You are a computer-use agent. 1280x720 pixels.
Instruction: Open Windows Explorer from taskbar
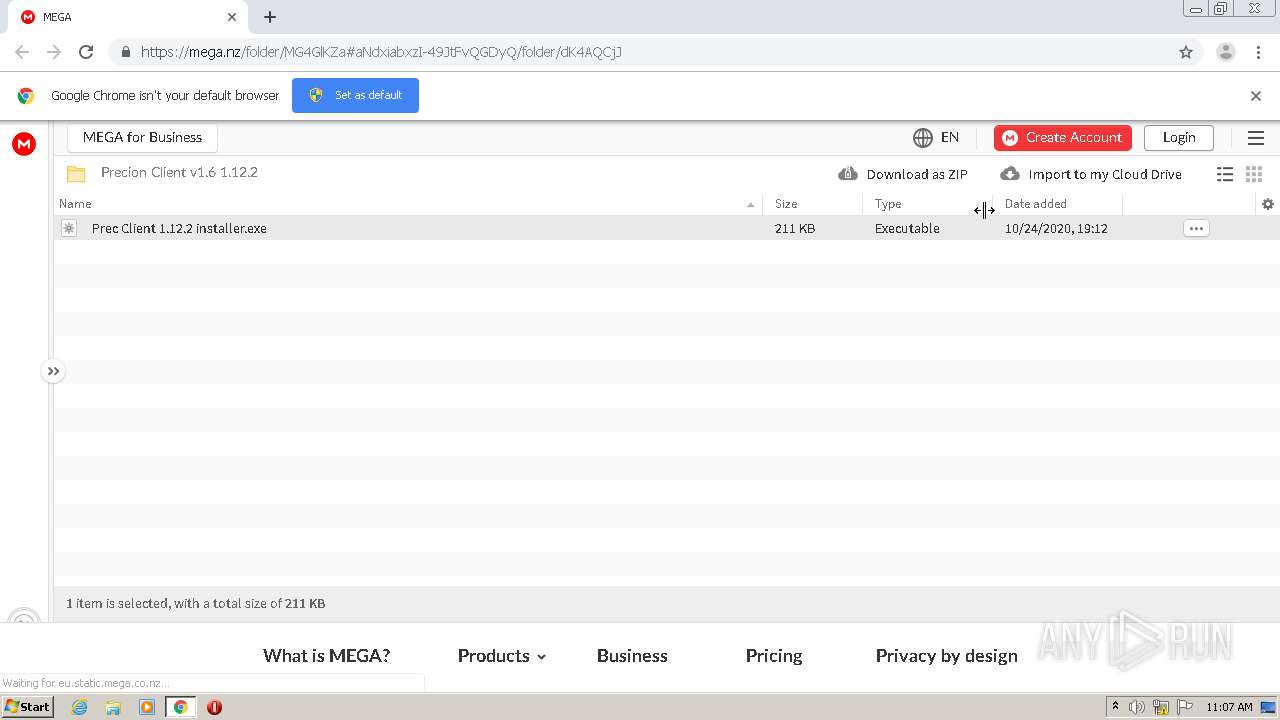click(x=113, y=707)
